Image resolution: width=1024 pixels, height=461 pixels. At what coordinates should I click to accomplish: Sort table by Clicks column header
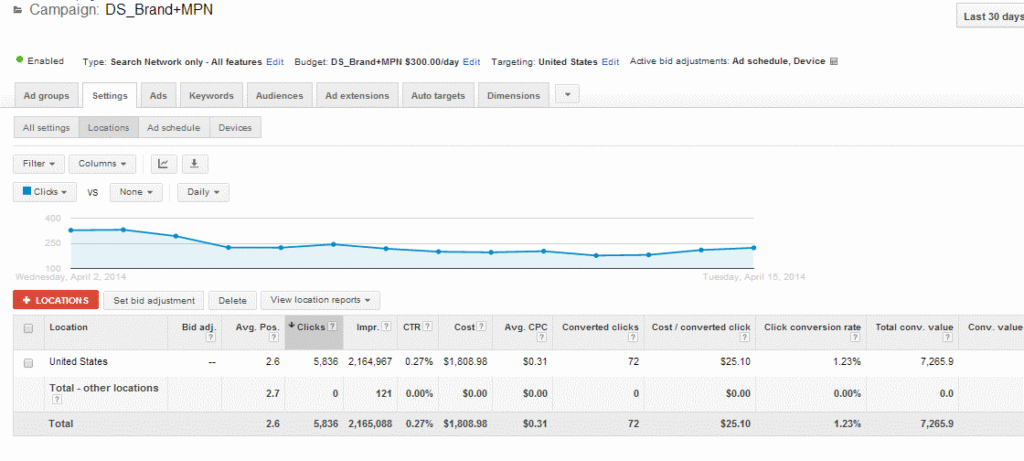310,326
